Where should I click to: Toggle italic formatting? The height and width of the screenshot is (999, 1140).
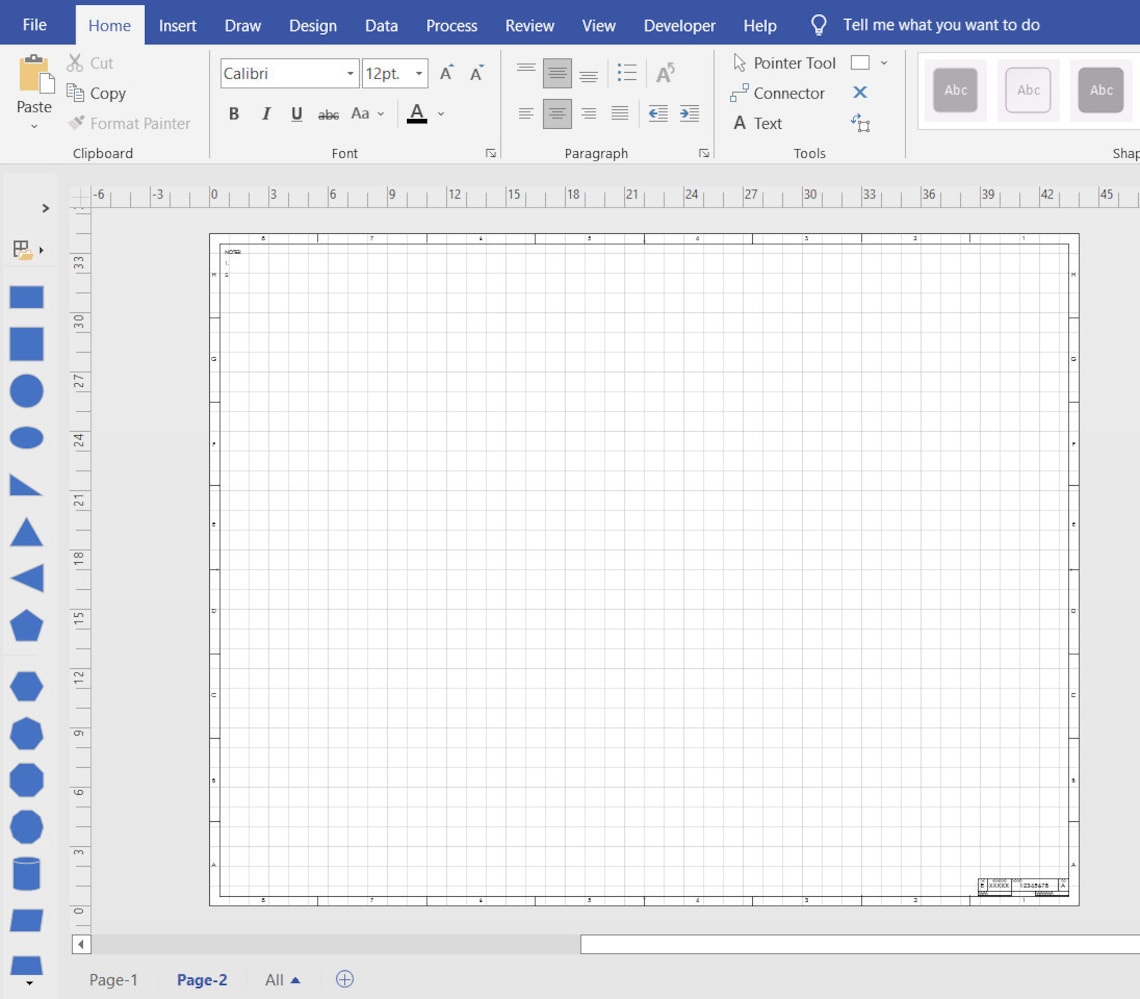coord(265,114)
